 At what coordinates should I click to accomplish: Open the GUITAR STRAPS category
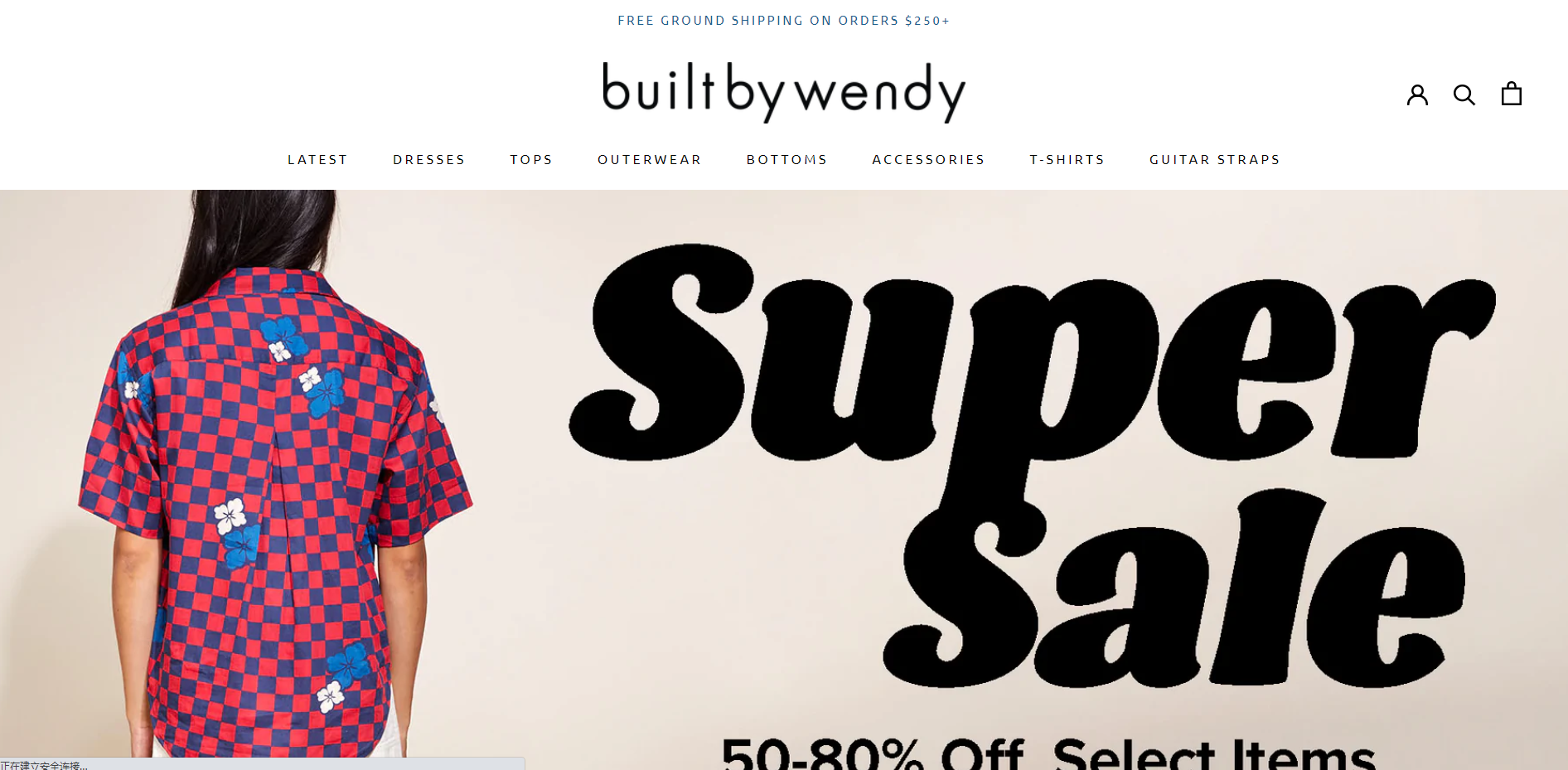click(1214, 159)
